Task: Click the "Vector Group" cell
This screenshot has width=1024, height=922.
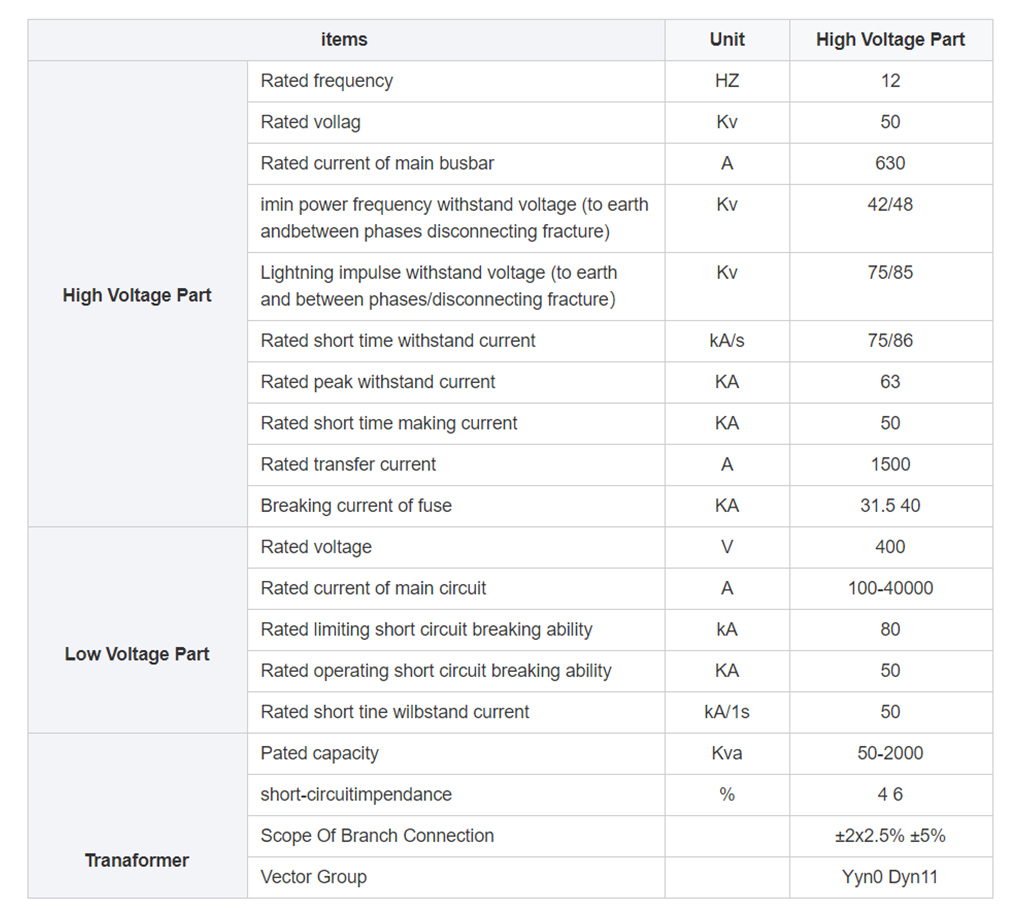Action: click(313, 877)
